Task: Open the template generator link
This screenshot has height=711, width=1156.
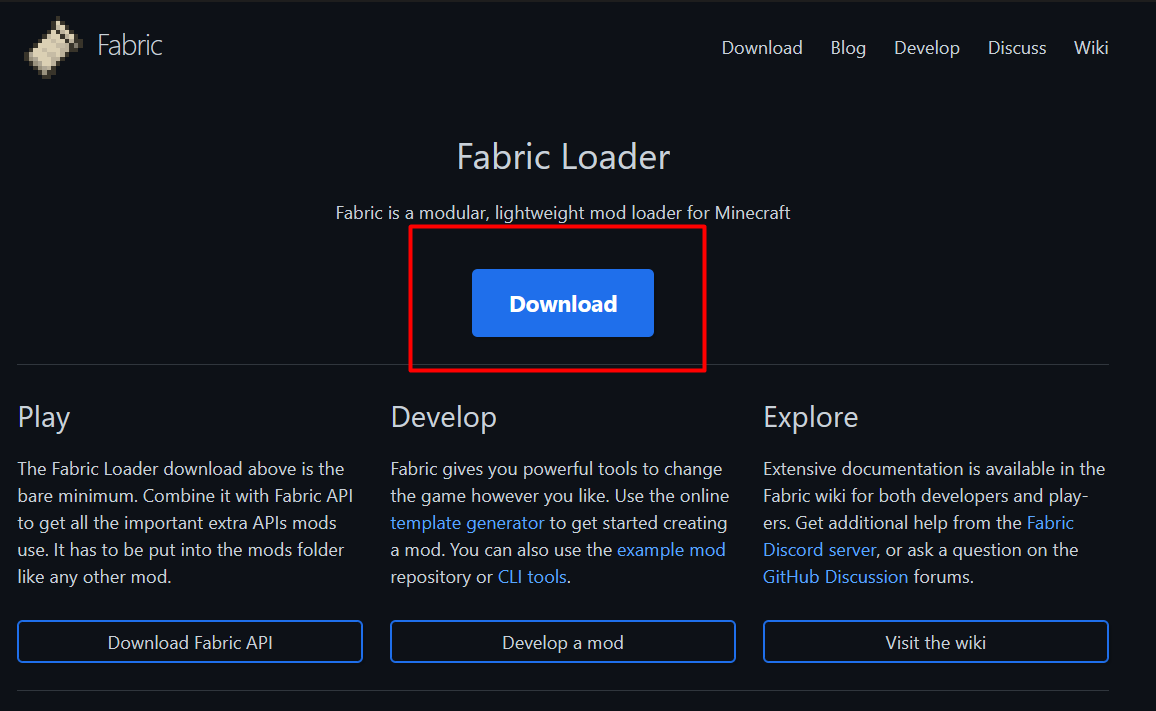Action: (467, 523)
